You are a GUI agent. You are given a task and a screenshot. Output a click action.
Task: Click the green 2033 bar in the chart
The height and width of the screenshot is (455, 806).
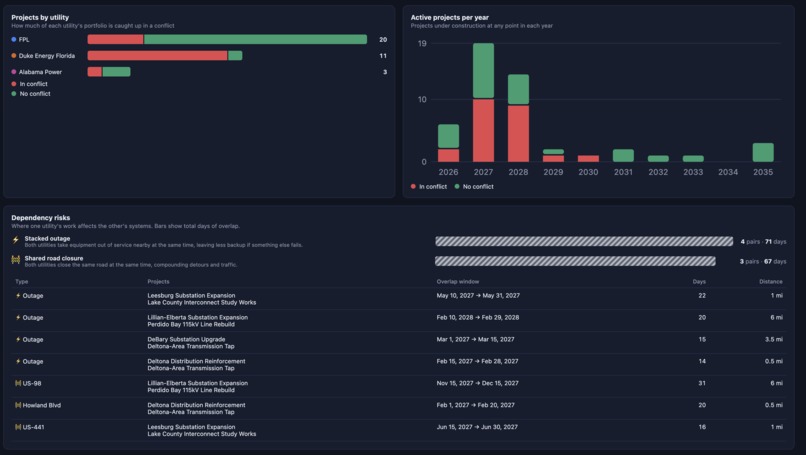click(x=693, y=159)
